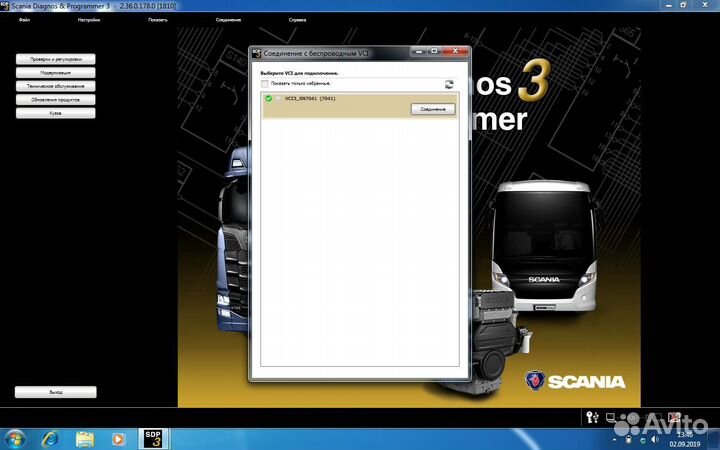This screenshot has width=720, height=450.
Task: Select the SDP3 taskbar button
Action: (153, 439)
